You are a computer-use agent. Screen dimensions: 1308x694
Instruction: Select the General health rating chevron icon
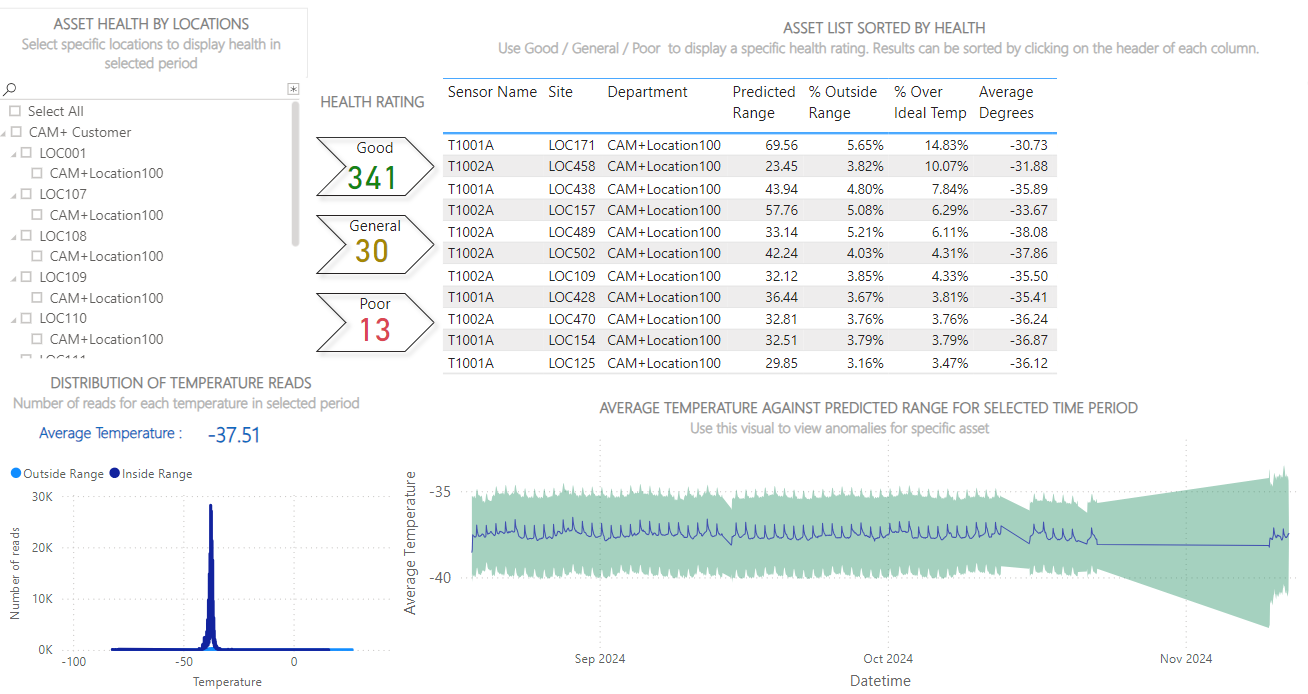pos(372,243)
